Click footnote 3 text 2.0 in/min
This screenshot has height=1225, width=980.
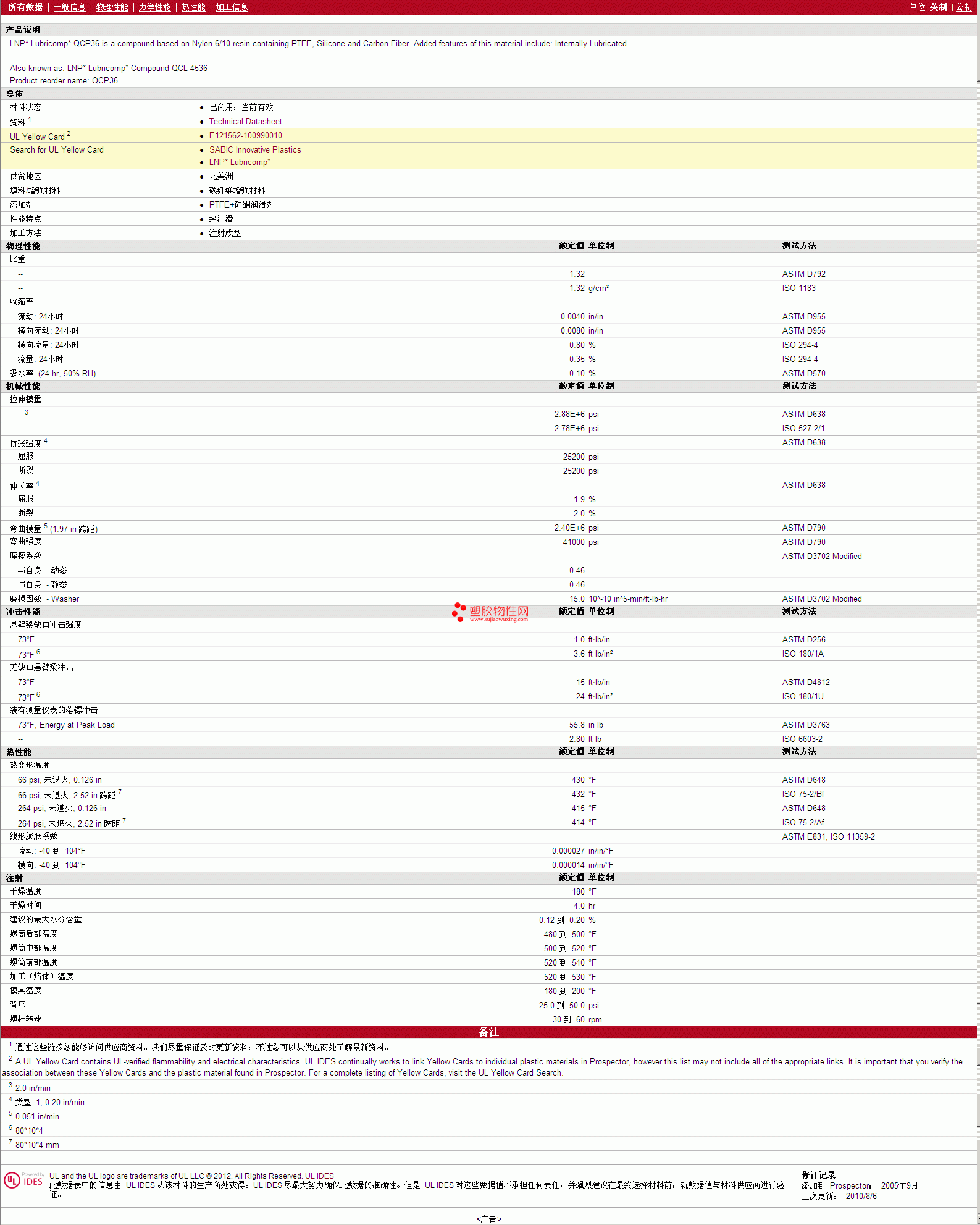[33, 1088]
